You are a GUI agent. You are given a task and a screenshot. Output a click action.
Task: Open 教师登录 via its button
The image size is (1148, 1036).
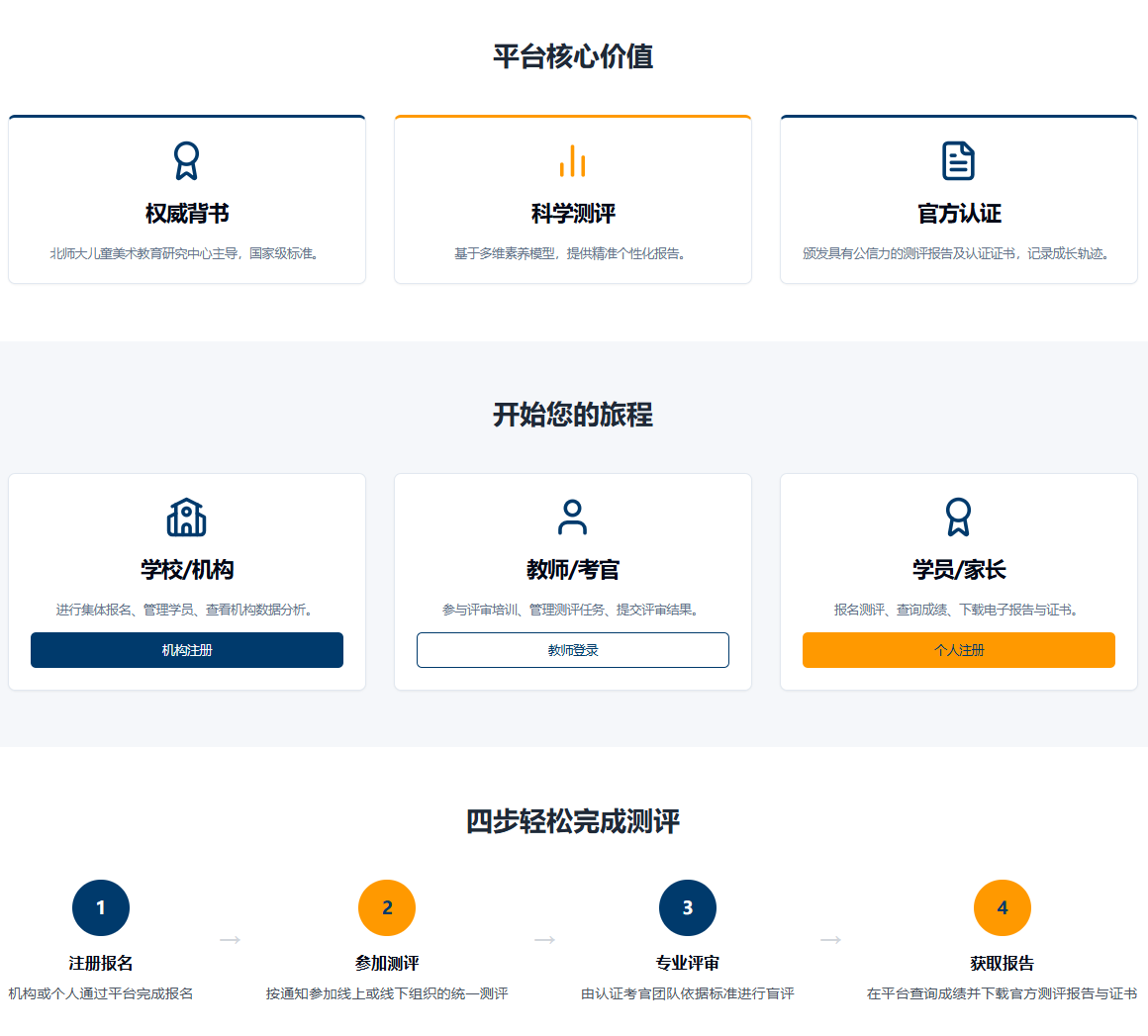coord(572,650)
